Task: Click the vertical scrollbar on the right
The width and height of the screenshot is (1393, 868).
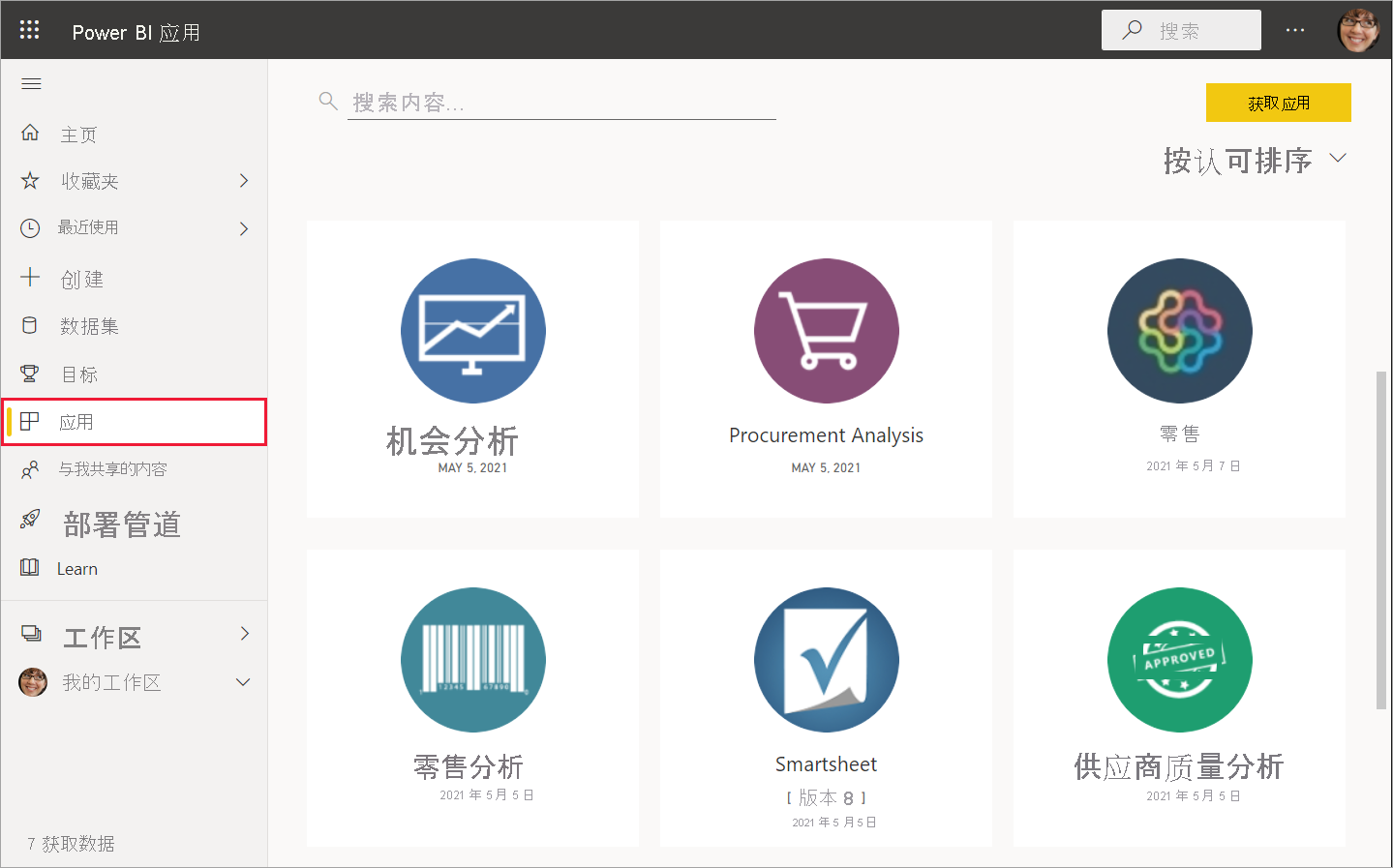Action: (x=1381, y=541)
